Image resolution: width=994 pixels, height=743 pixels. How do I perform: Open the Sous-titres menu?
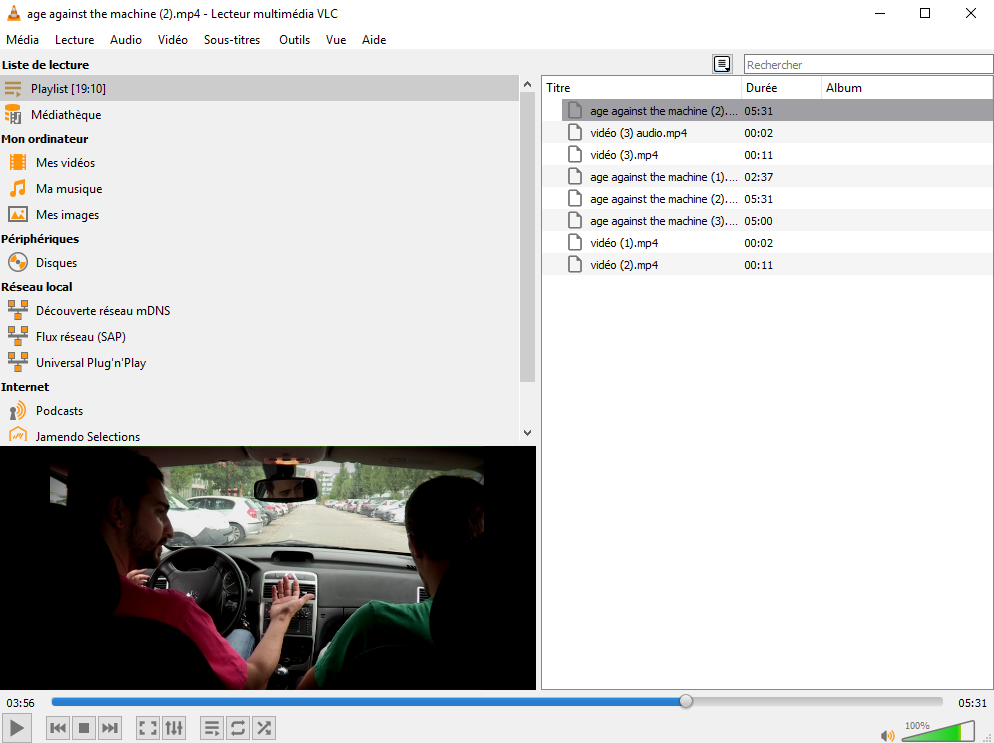232,40
